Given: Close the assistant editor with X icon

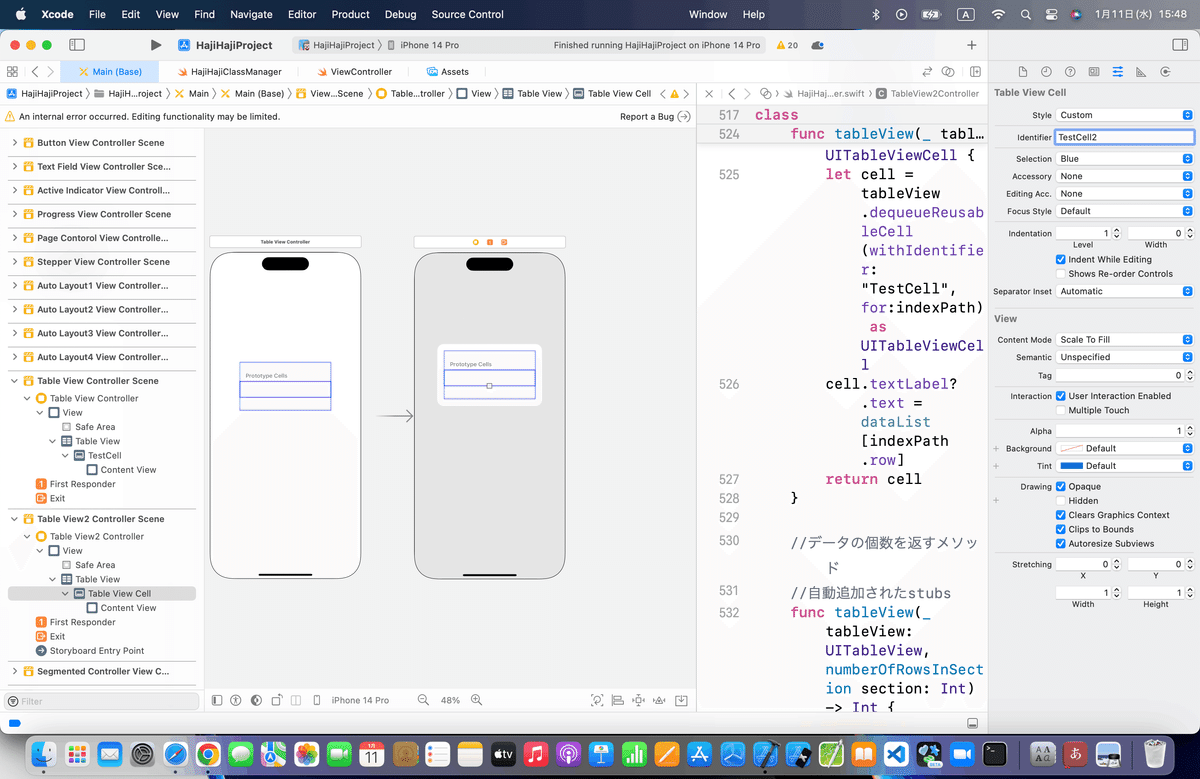Looking at the screenshot, I should tap(709, 93).
